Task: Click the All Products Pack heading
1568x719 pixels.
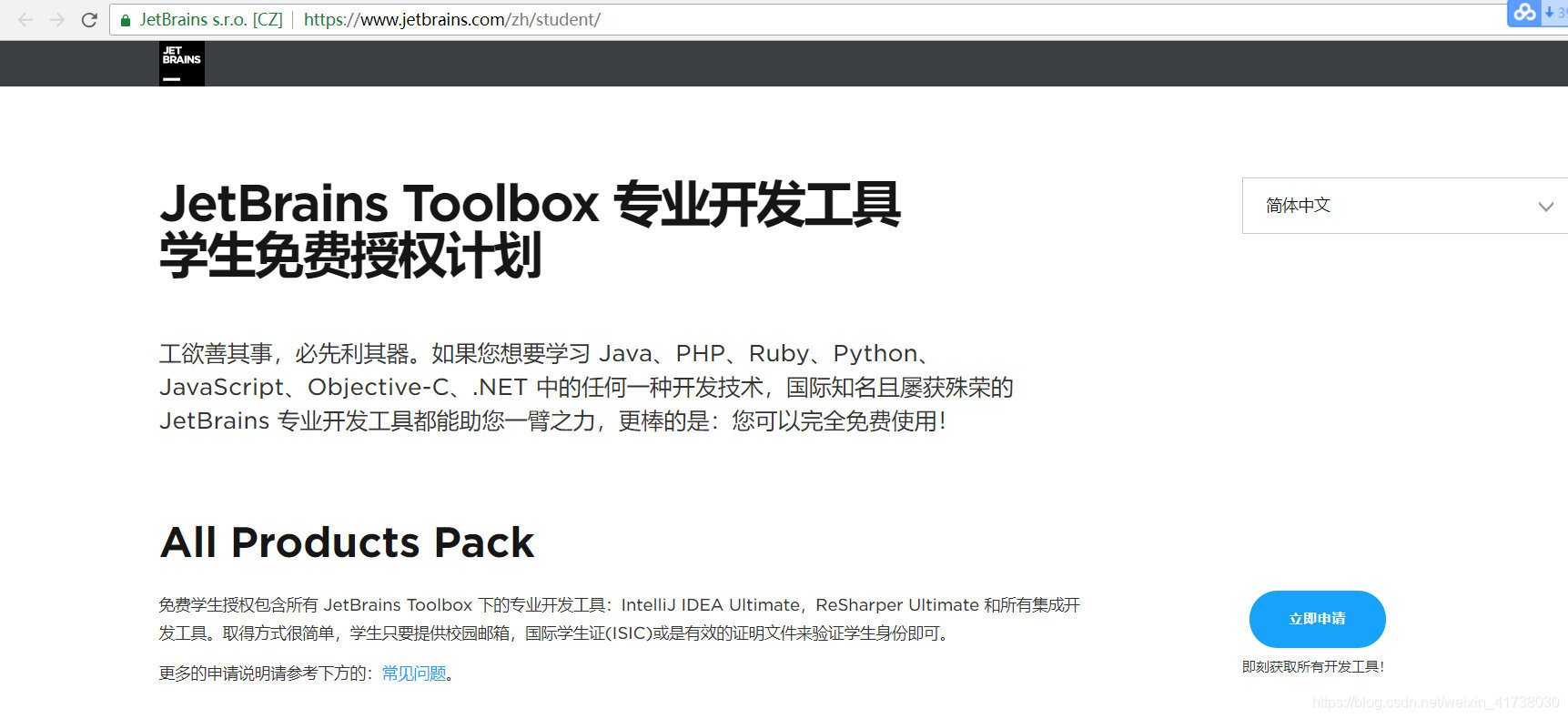Action: (x=347, y=542)
